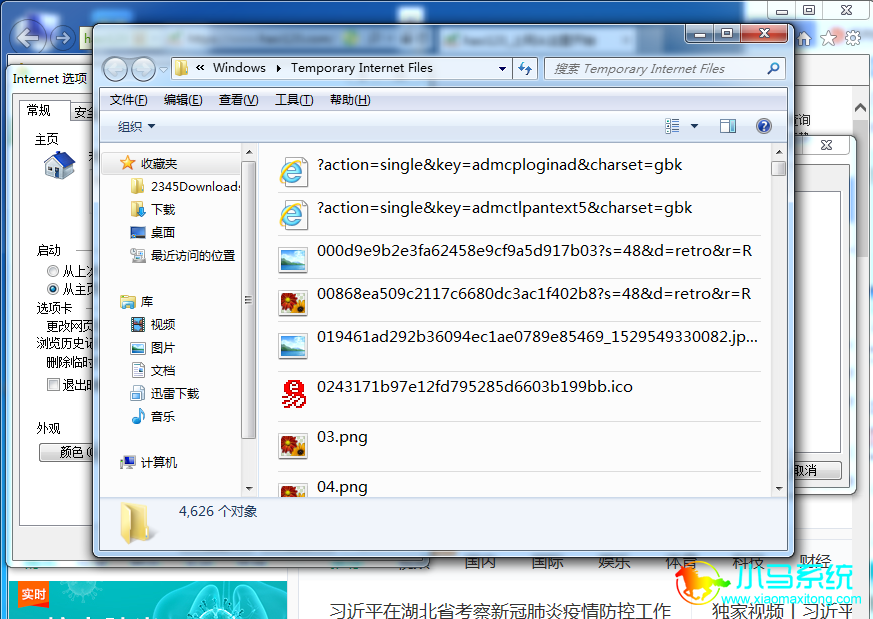The width and height of the screenshot is (873, 619).
Task: Click the file list scroll down arrow
Action: pos(778,488)
